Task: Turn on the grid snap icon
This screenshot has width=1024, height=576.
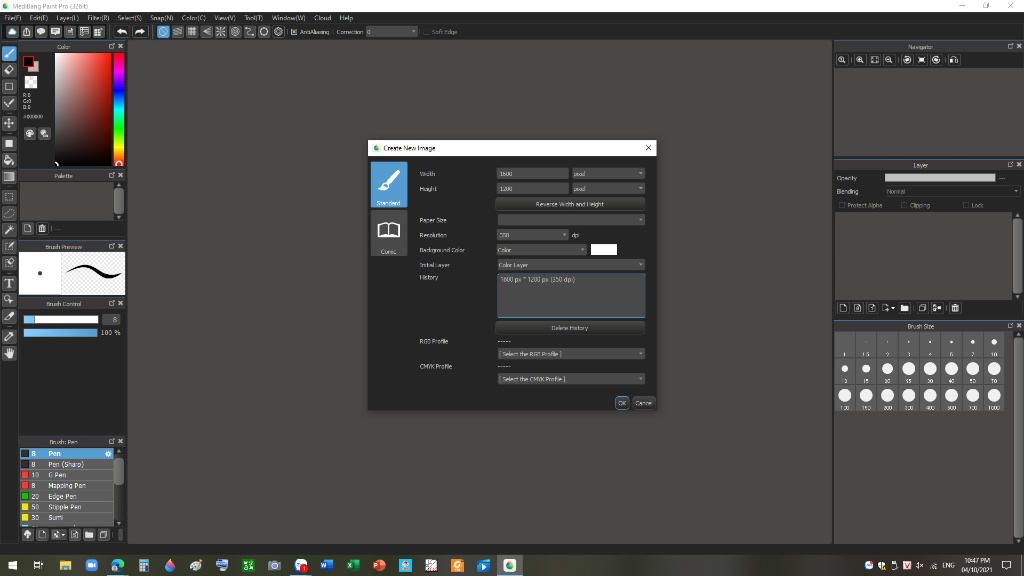Action: [192, 31]
